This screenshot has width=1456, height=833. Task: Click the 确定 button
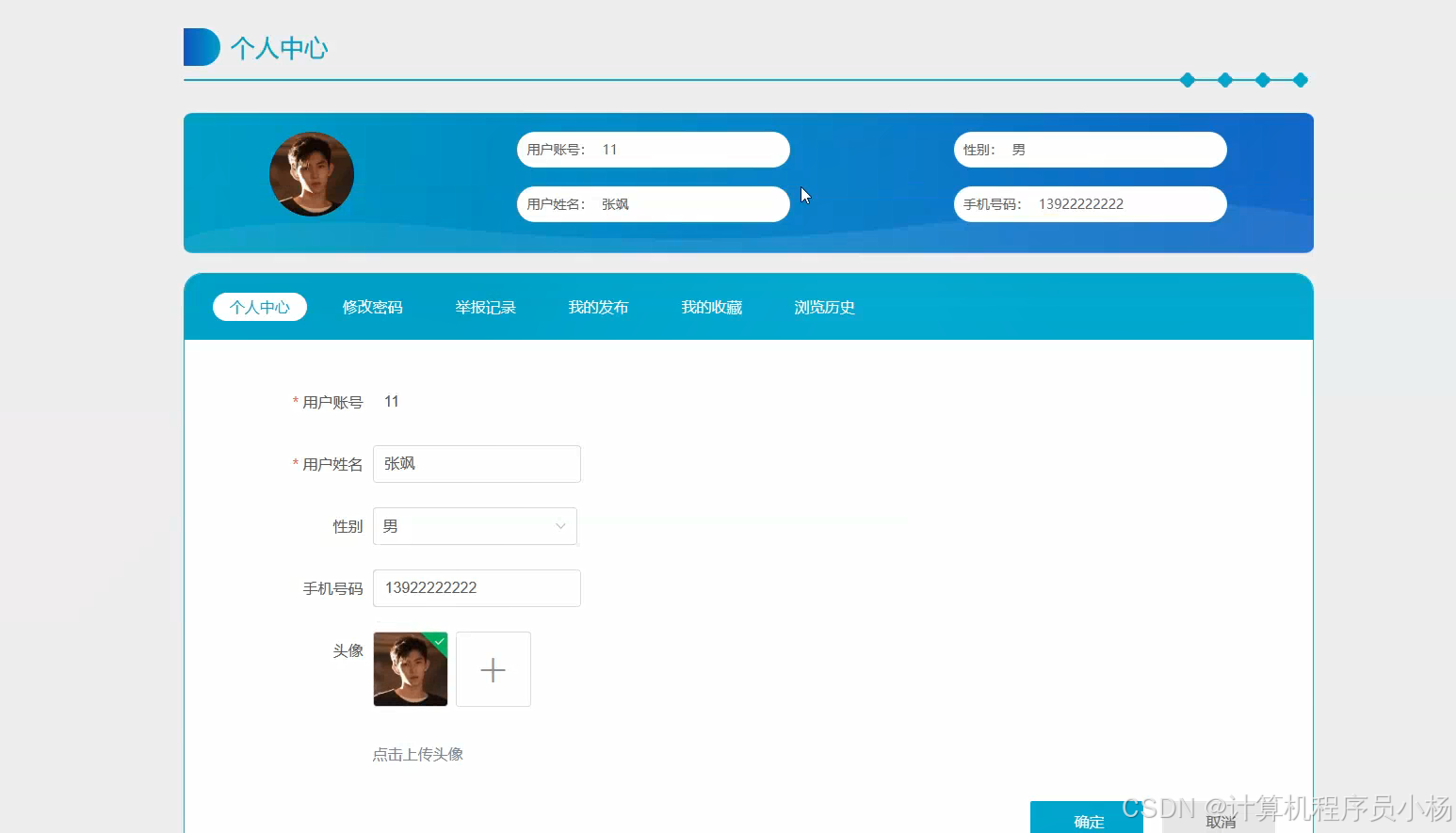point(1087,818)
